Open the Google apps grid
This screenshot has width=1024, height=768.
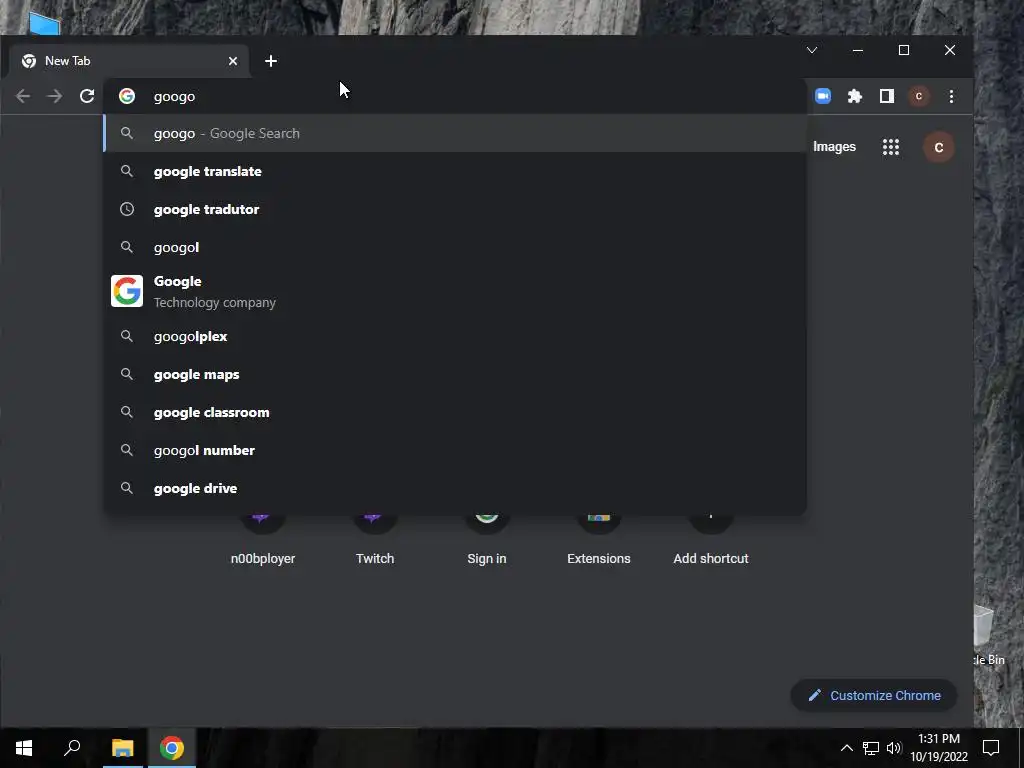click(891, 147)
